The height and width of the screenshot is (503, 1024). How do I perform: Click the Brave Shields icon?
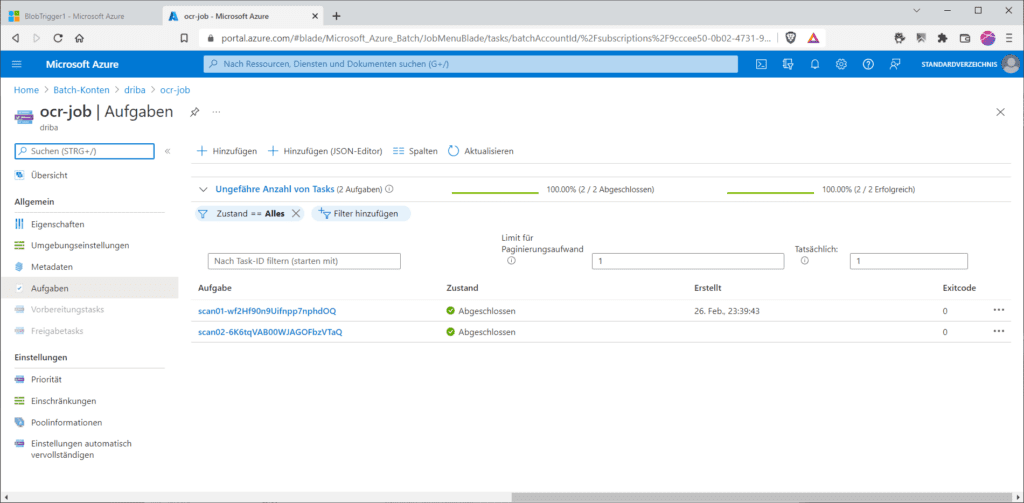[x=791, y=38]
